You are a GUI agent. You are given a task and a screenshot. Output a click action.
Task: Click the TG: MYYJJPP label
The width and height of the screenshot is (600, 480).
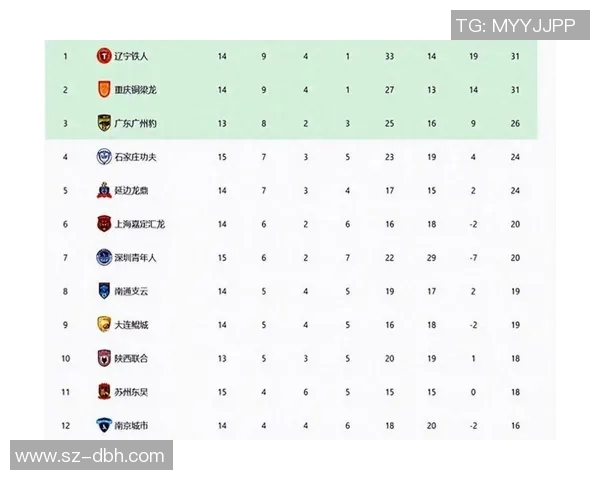click(515, 26)
